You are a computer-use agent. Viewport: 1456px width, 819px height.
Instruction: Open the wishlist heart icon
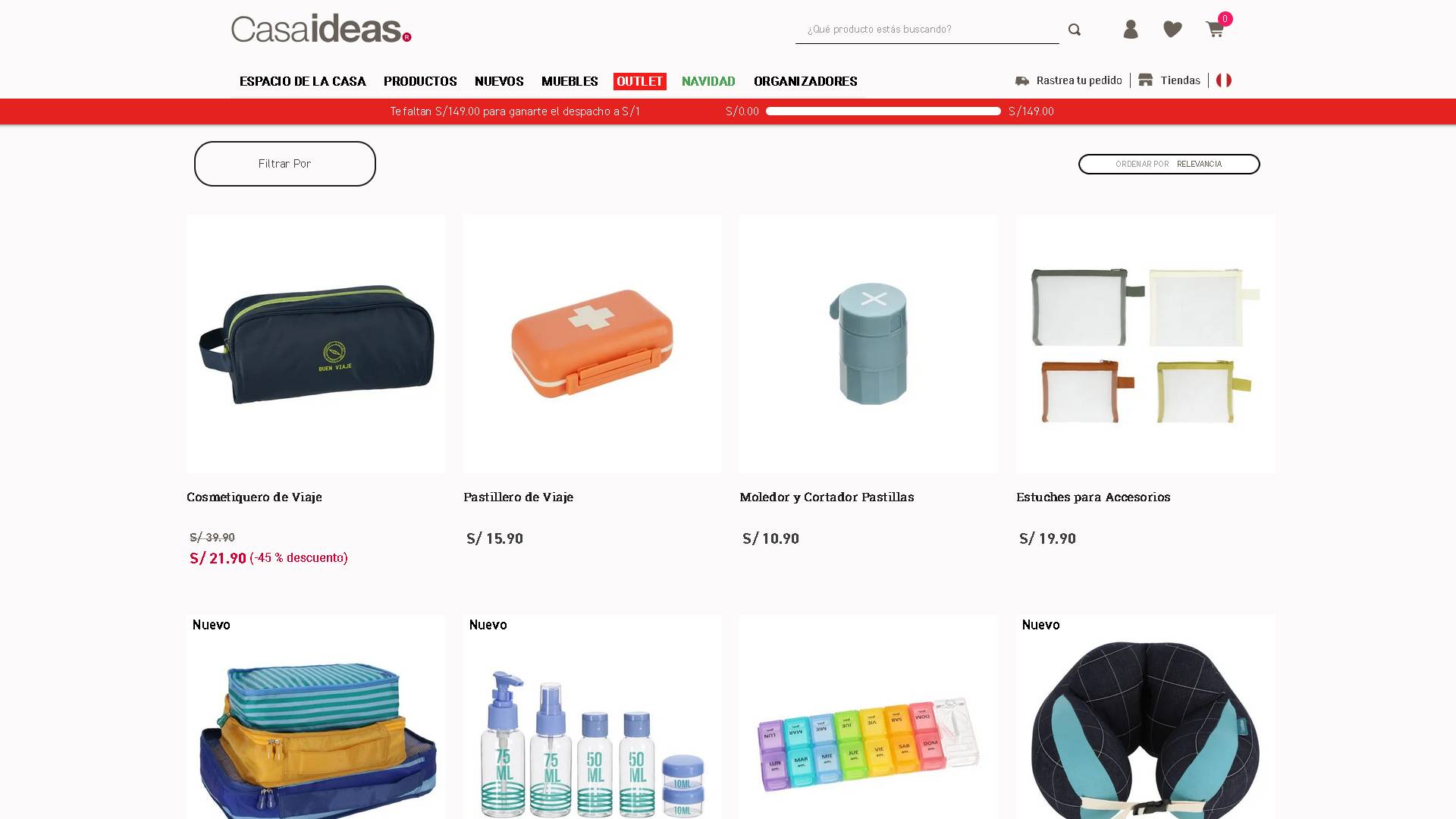pos(1172,30)
